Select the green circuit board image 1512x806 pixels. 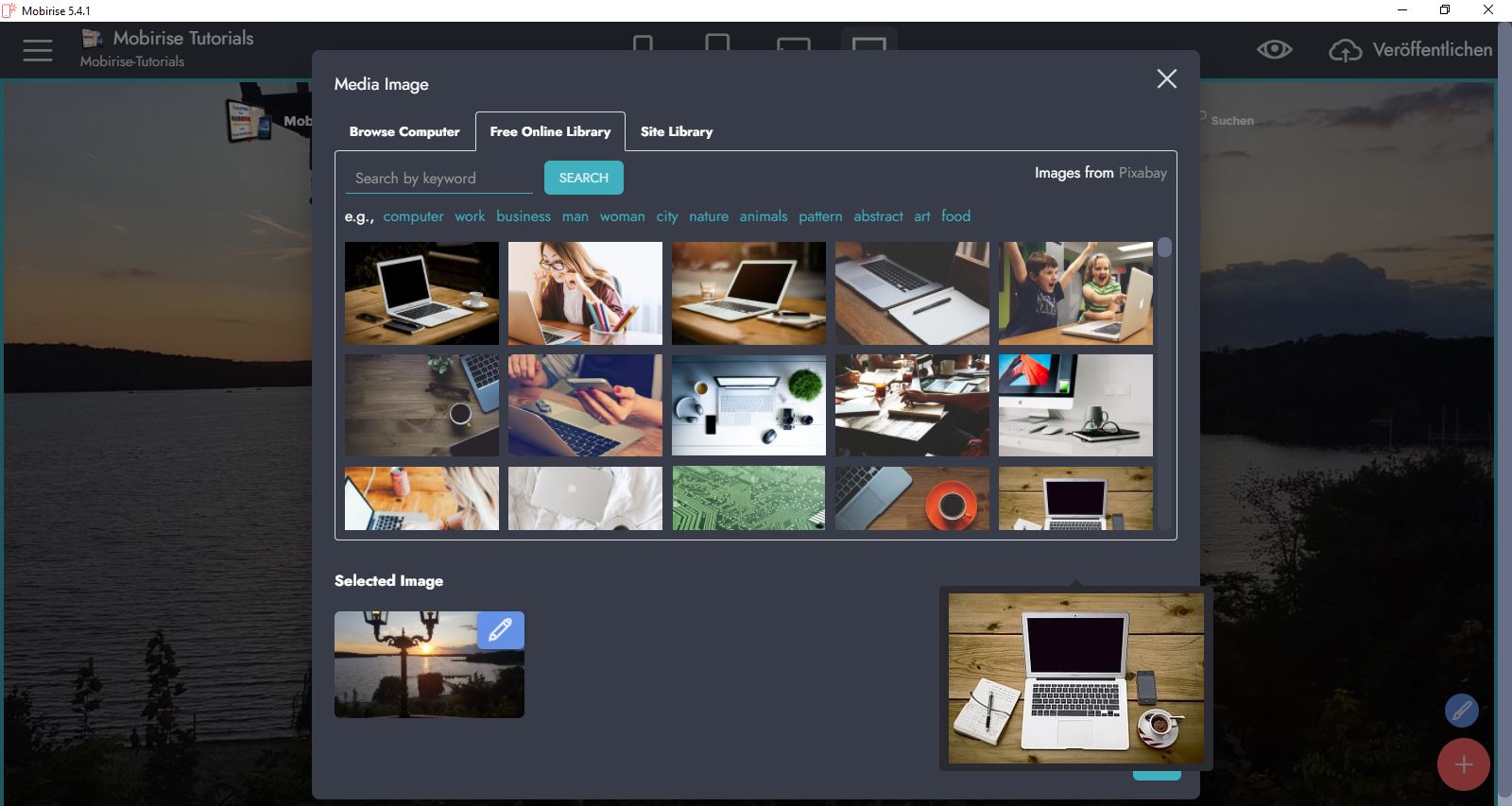748,498
